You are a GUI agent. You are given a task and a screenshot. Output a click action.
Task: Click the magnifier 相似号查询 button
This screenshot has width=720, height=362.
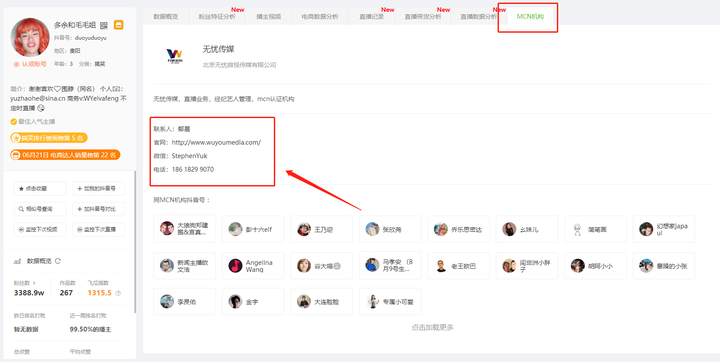tap(40, 209)
